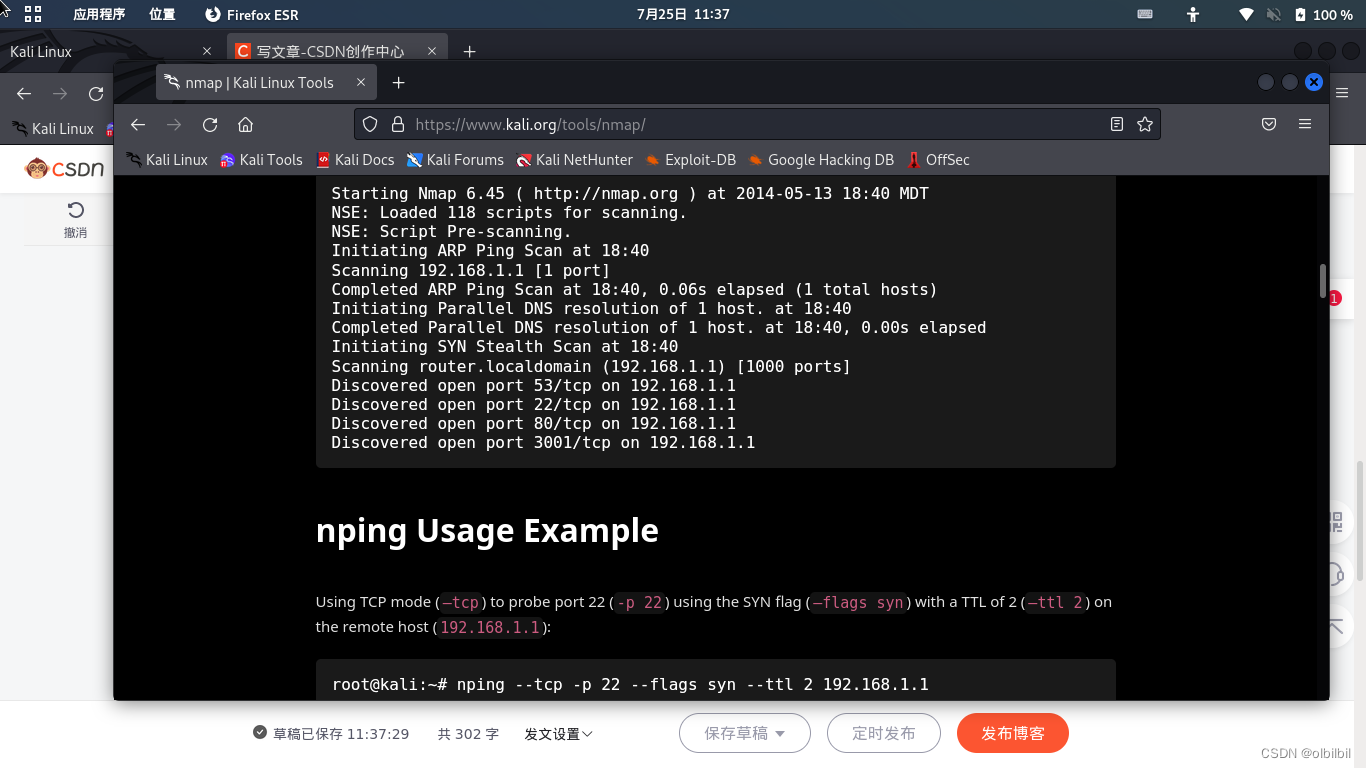The width and height of the screenshot is (1366, 768).
Task: Click the nping Usage Example heading
Action: [x=487, y=530]
